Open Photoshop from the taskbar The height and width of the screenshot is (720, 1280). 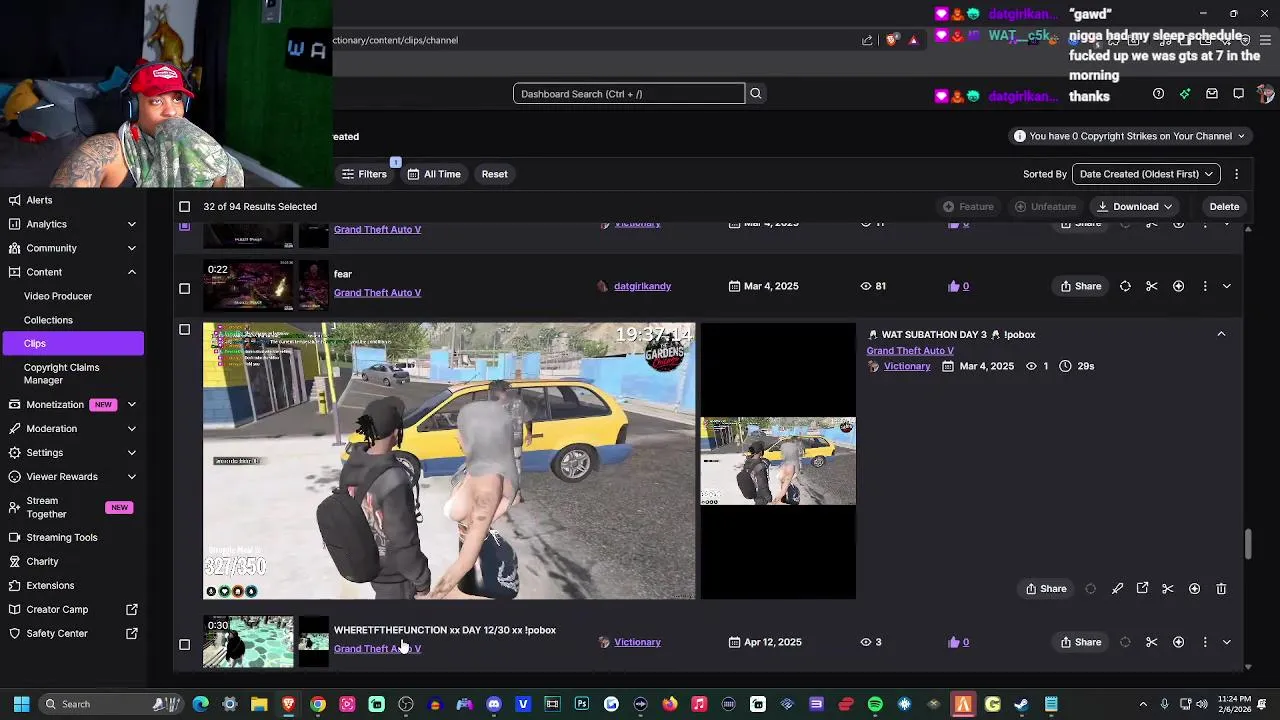pyautogui.click(x=582, y=704)
